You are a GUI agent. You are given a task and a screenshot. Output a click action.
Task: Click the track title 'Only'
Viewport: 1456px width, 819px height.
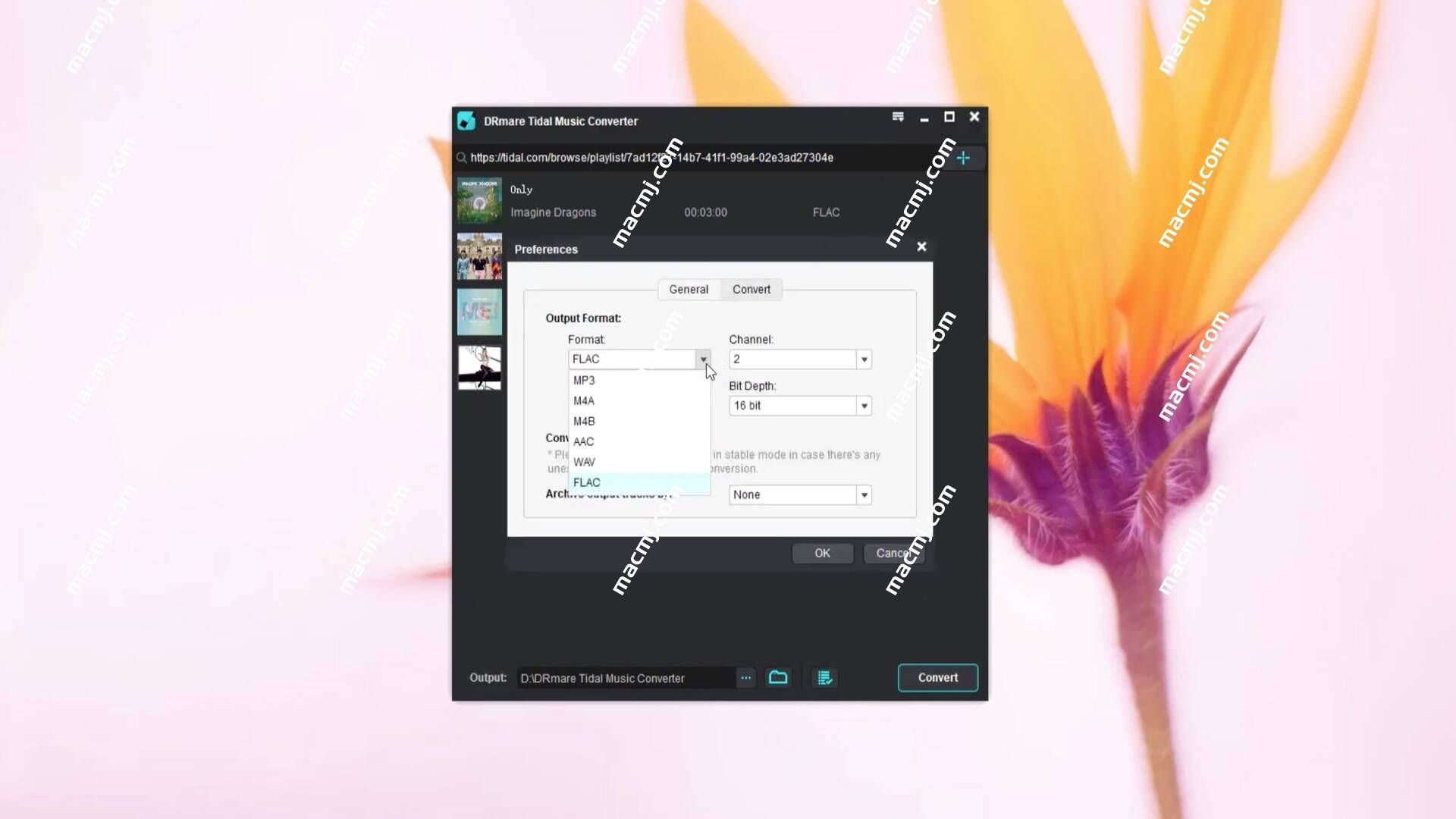click(522, 190)
